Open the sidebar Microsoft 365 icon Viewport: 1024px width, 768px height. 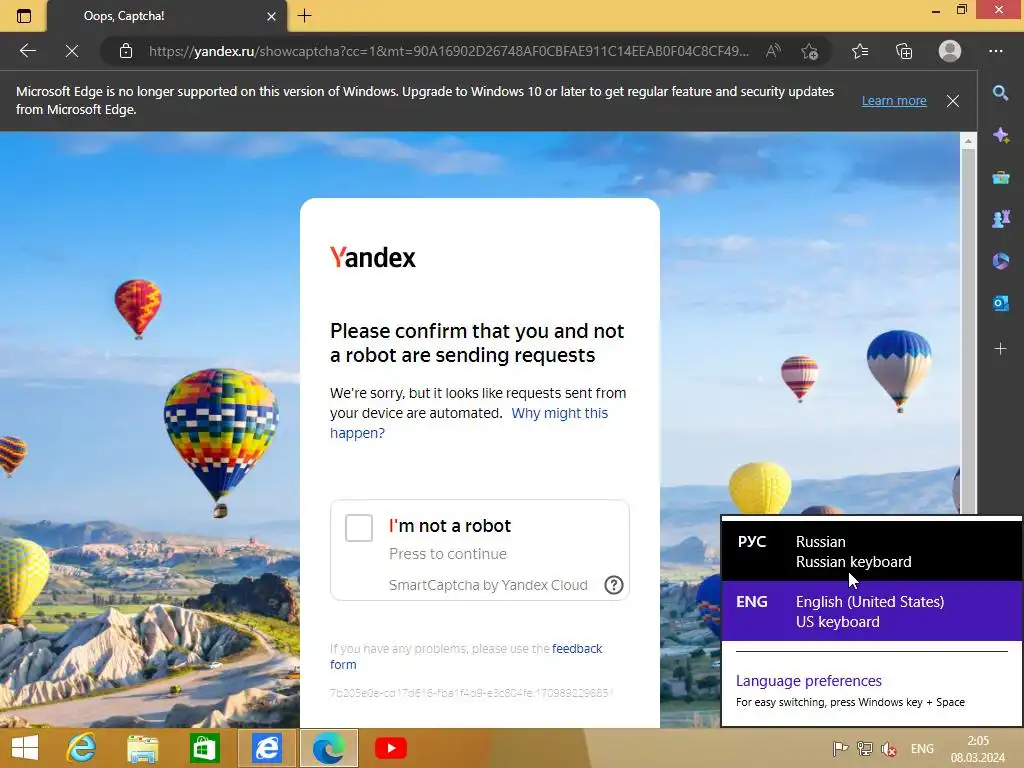click(x=1000, y=261)
